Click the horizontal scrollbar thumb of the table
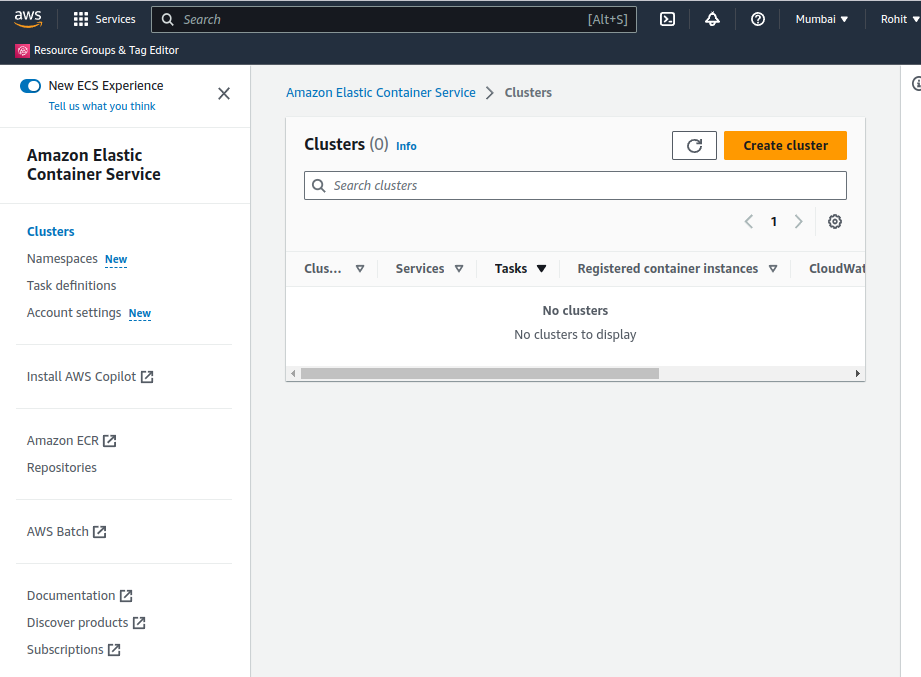This screenshot has height=677, width=921. [x=480, y=373]
